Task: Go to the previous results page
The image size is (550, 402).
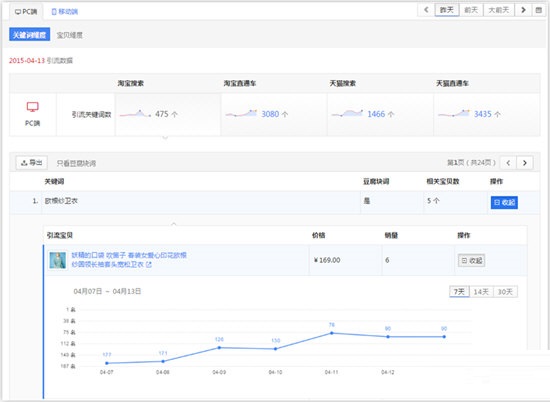Action: click(508, 163)
